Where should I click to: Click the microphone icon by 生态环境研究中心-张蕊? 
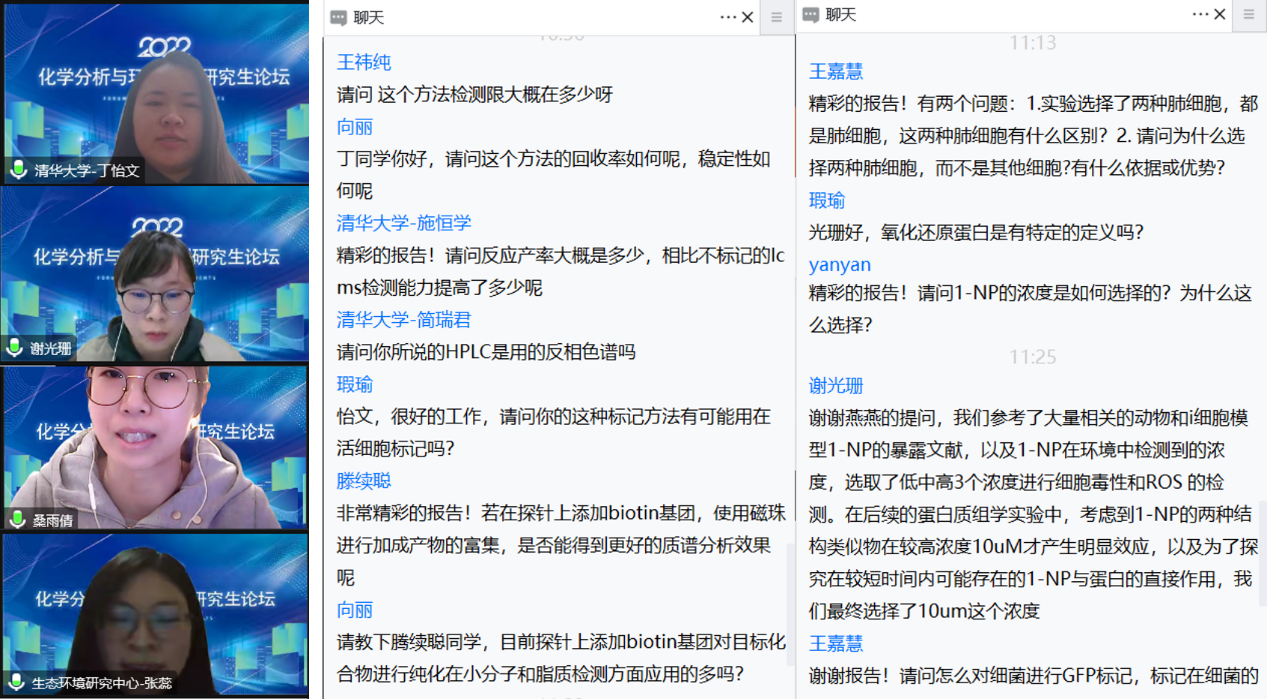[16, 681]
